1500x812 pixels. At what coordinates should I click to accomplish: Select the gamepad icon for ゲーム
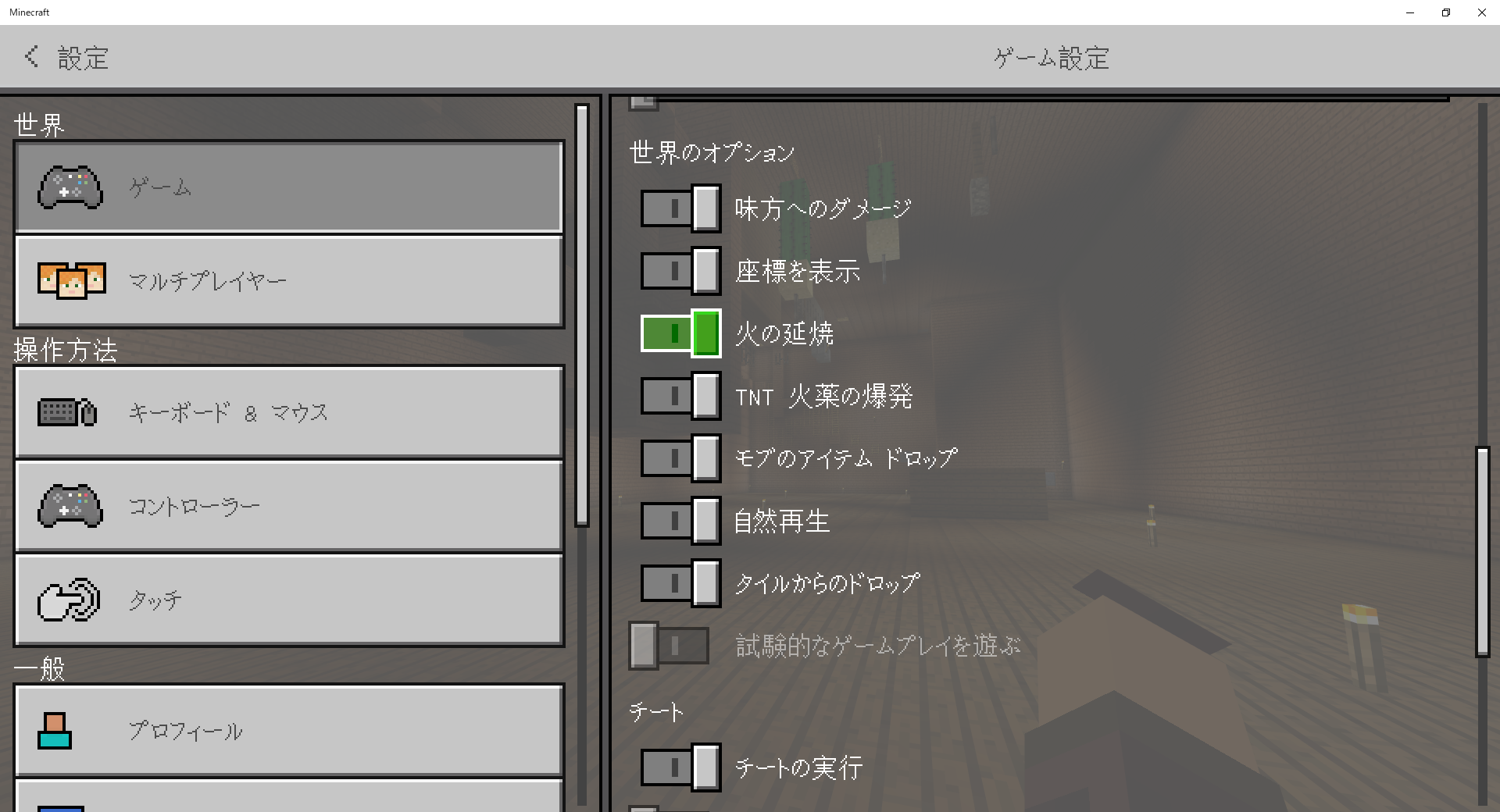coord(70,187)
